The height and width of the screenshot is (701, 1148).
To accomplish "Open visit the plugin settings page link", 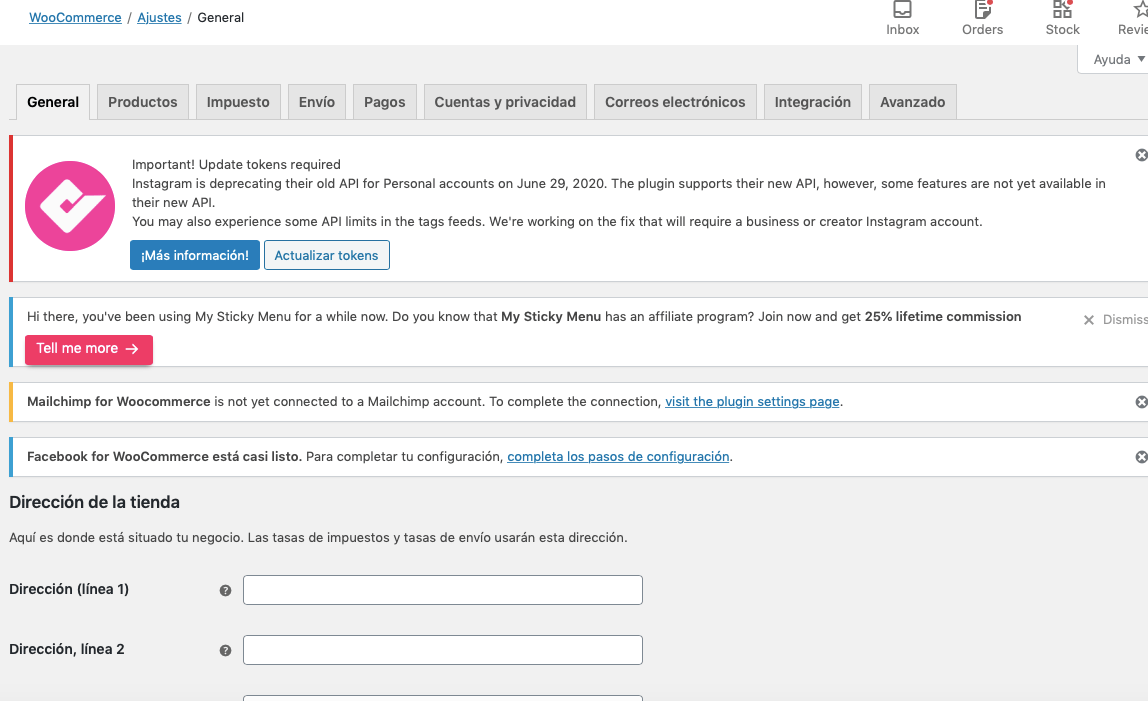I will point(752,401).
